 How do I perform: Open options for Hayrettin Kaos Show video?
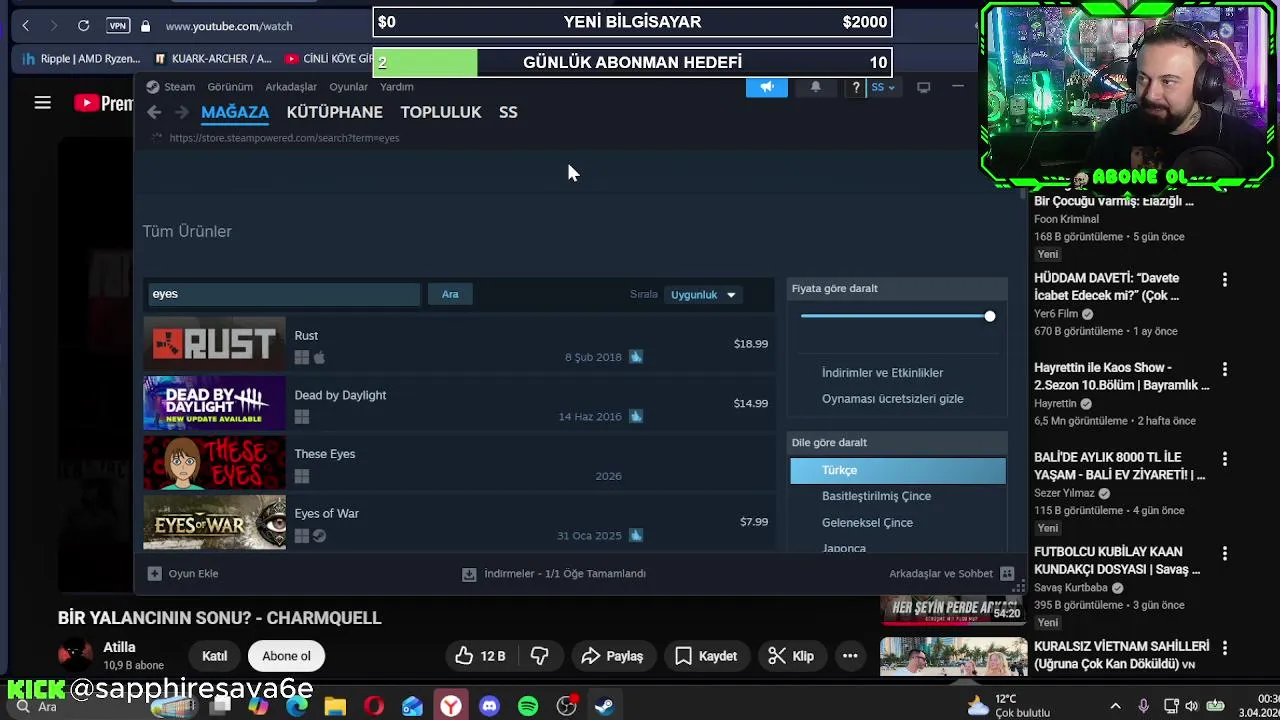tap(1225, 370)
